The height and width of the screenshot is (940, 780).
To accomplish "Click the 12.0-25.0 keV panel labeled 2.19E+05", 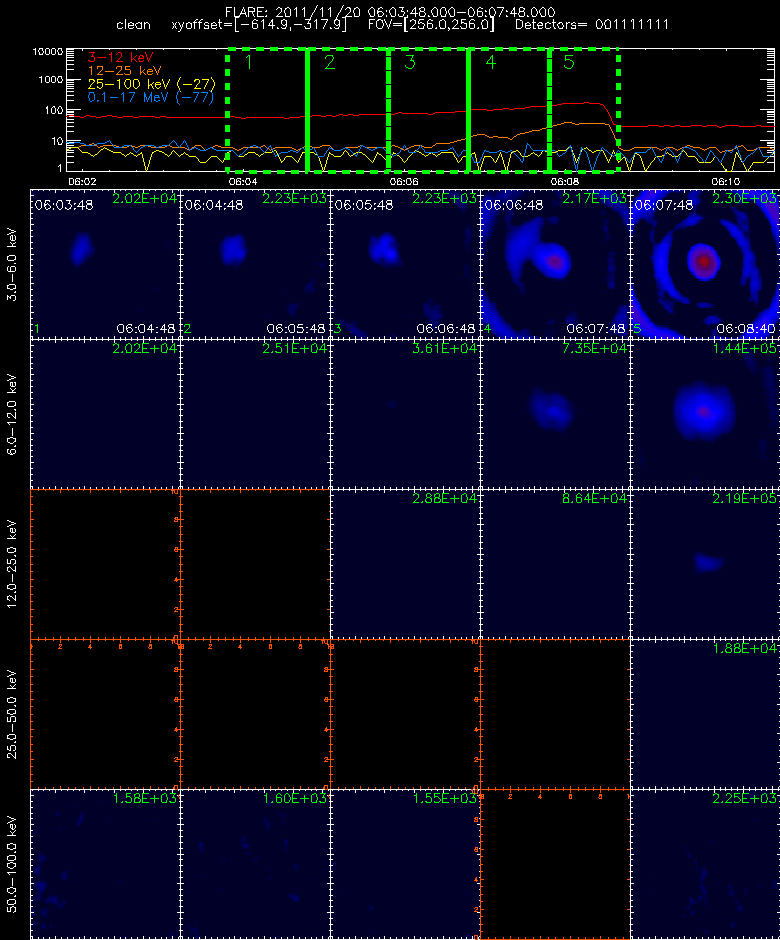I will [x=705, y=564].
